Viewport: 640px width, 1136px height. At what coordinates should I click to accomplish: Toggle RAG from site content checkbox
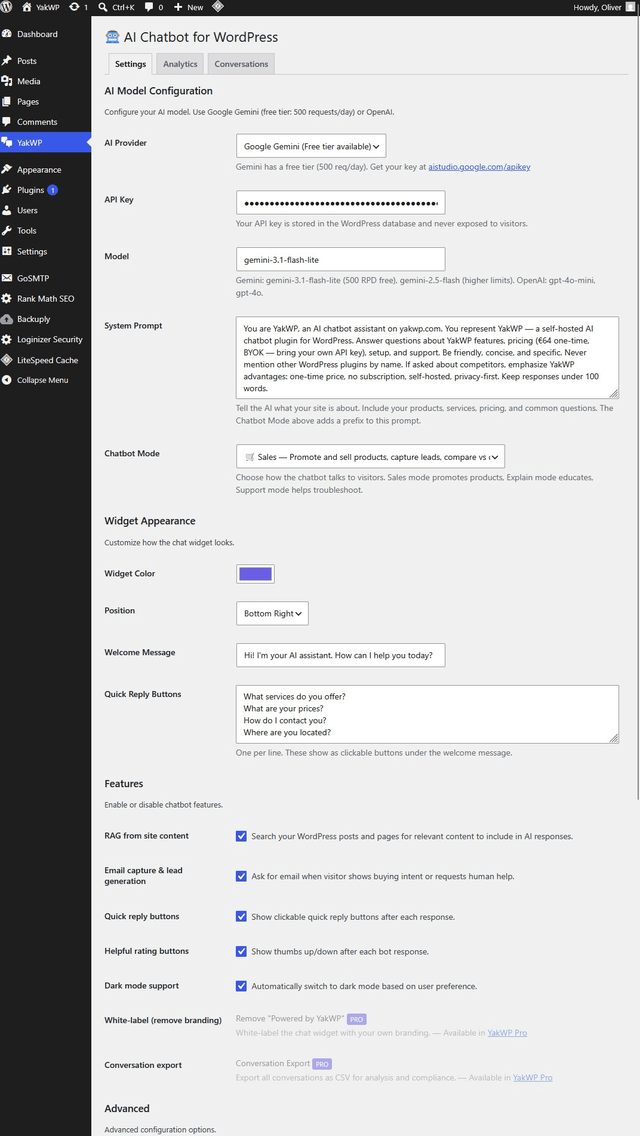click(x=241, y=836)
